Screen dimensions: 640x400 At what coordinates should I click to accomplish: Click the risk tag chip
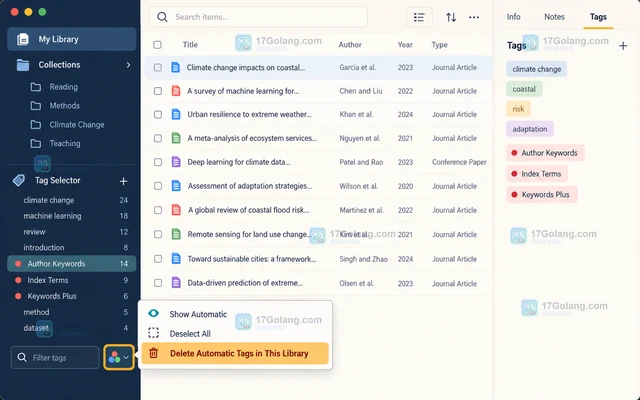[x=518, y=109]
